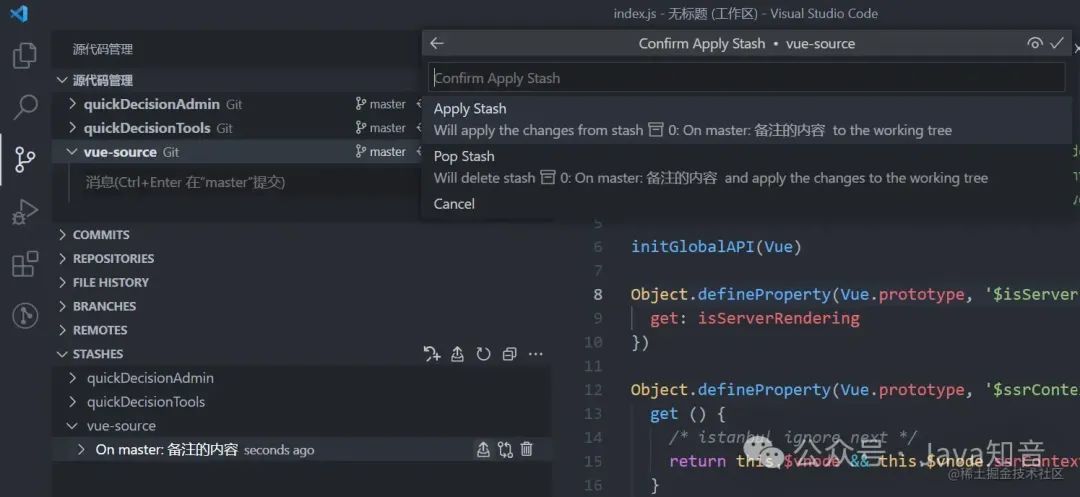Choose Cancel in the quick pick
This screenshot has width=1080, height=497.
point(747,204)
